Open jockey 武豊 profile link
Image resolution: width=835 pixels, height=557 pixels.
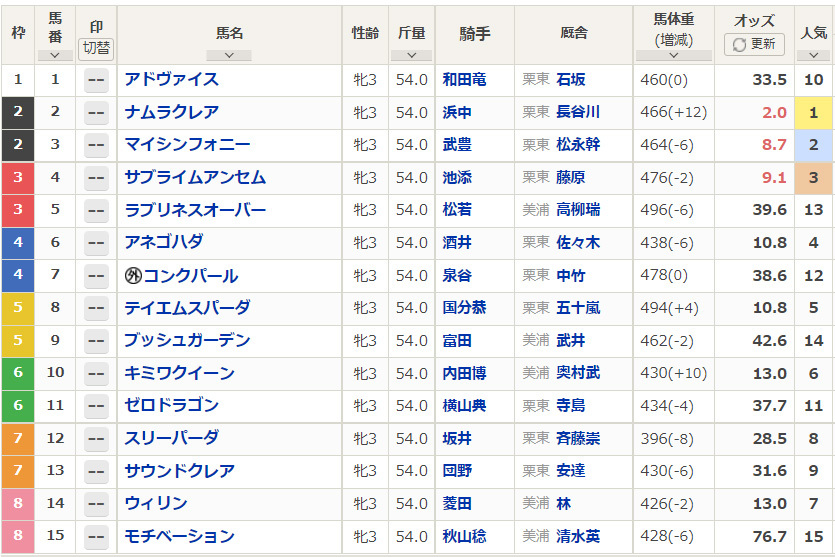[457, 145]
